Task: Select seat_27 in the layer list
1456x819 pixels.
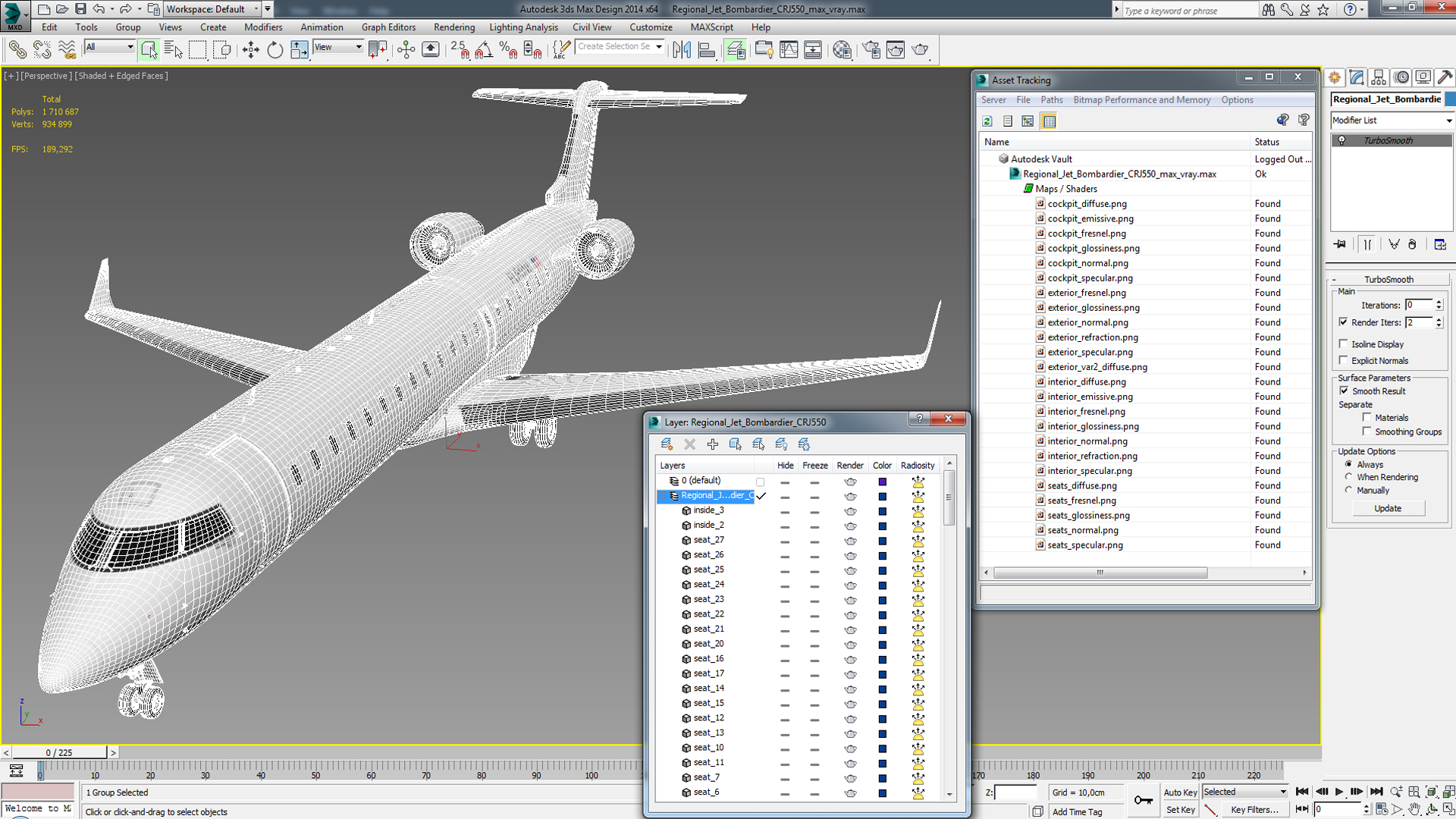Action: point(708,540)
